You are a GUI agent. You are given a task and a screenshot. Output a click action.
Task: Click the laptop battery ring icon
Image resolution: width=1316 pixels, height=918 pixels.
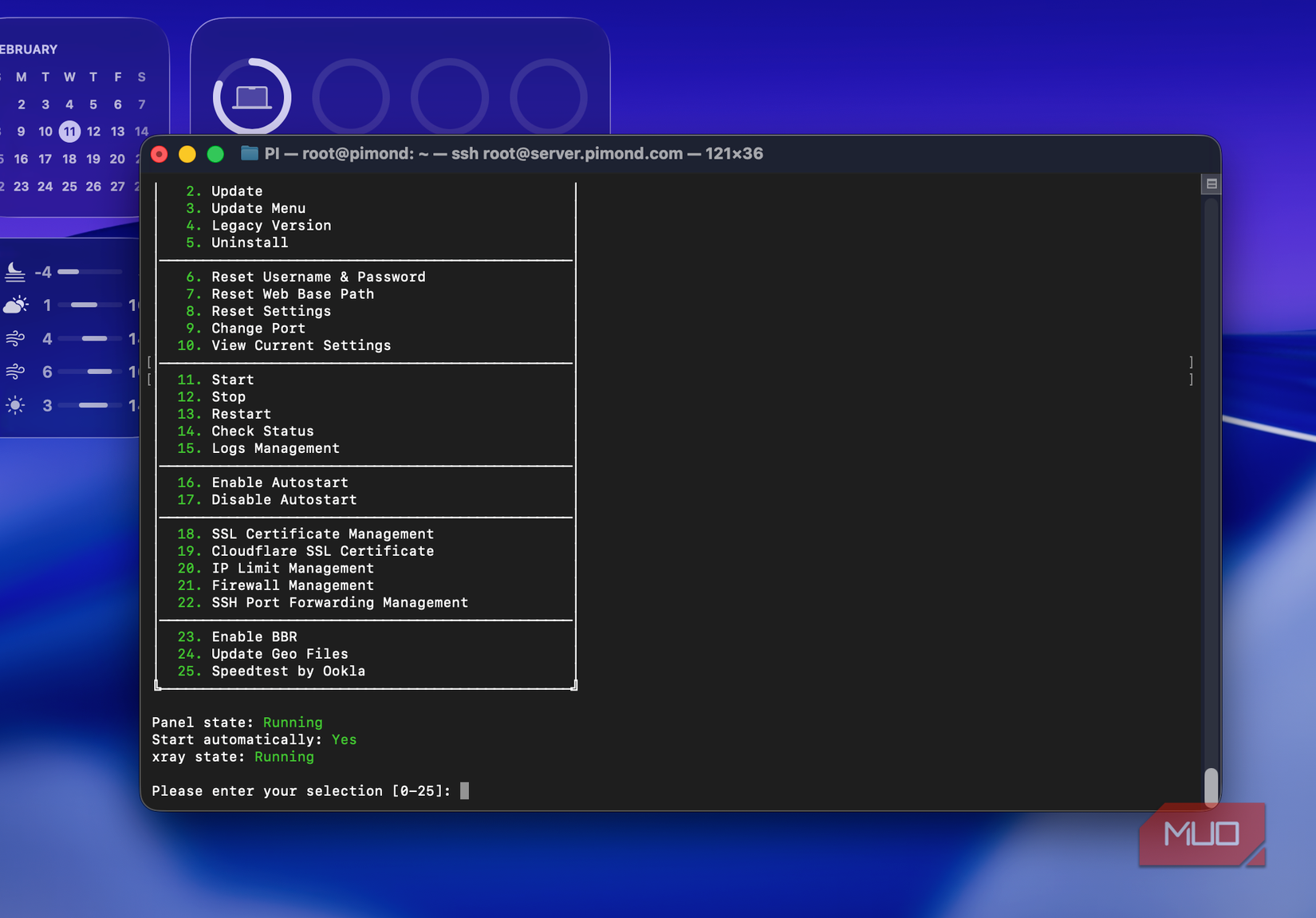point(252,97)
